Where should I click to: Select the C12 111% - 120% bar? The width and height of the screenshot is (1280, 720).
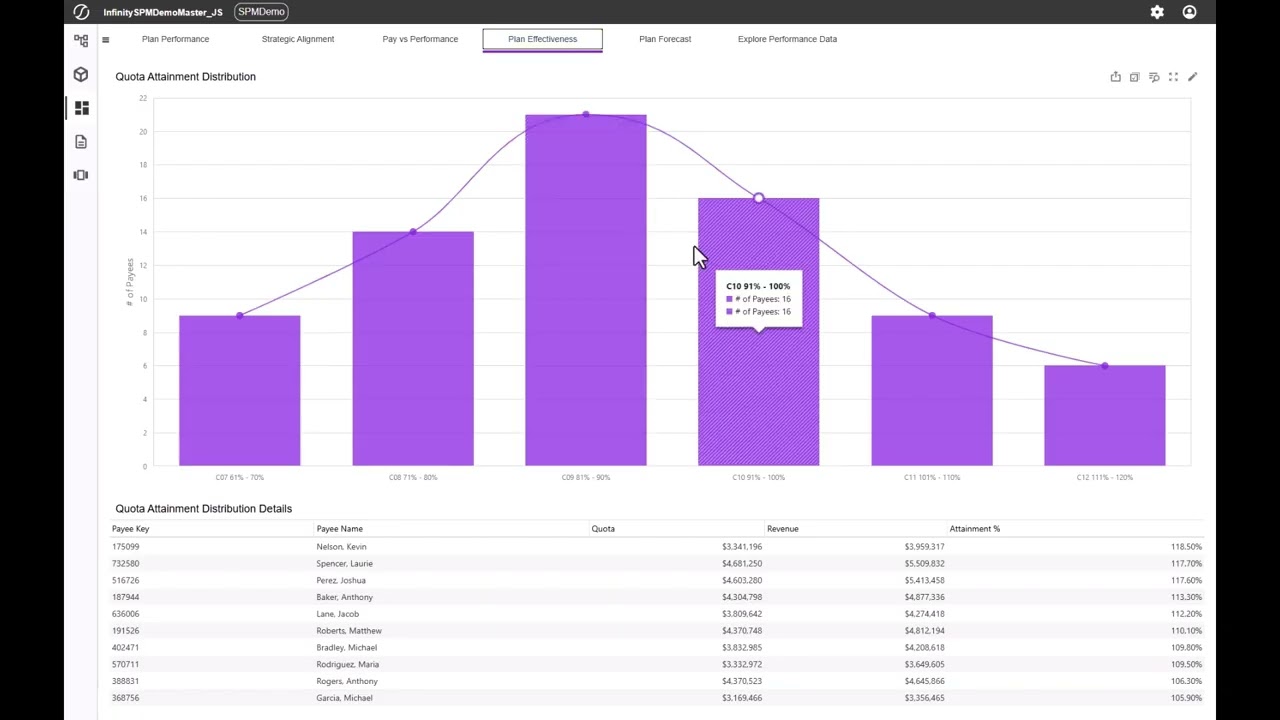coord(1105,416)
